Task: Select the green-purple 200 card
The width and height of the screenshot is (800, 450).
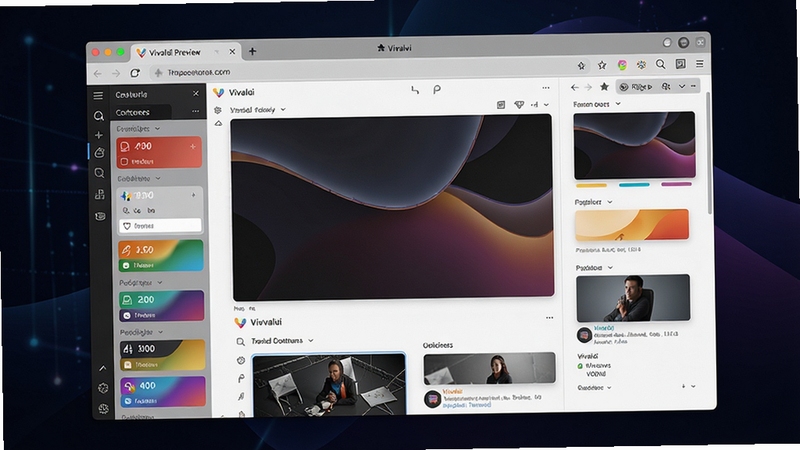Action: [162, 306]
